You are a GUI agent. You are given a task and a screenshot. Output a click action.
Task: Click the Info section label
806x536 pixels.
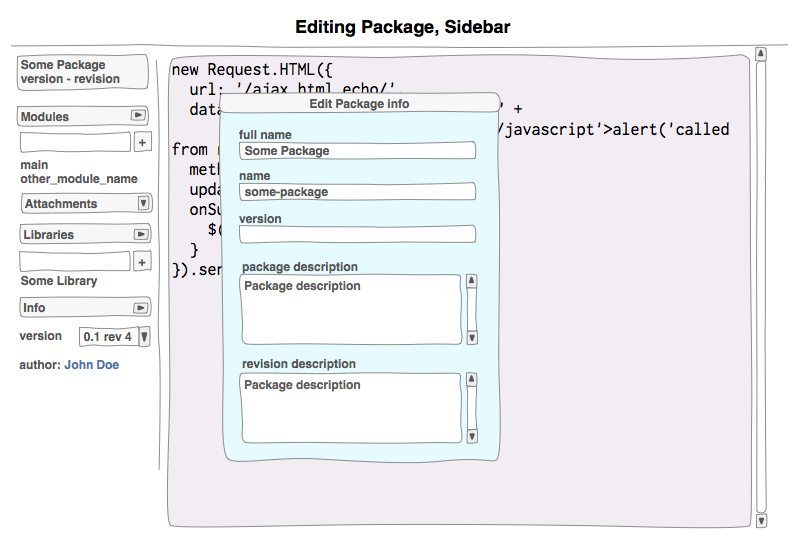pos(34,308)
